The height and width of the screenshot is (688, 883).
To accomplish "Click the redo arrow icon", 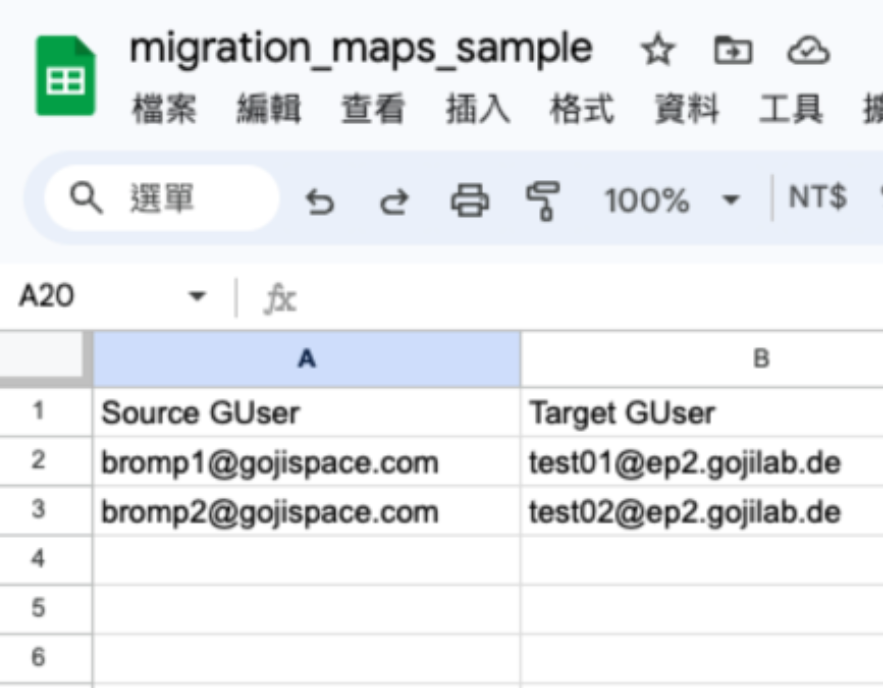I will [x=394, y=202].
